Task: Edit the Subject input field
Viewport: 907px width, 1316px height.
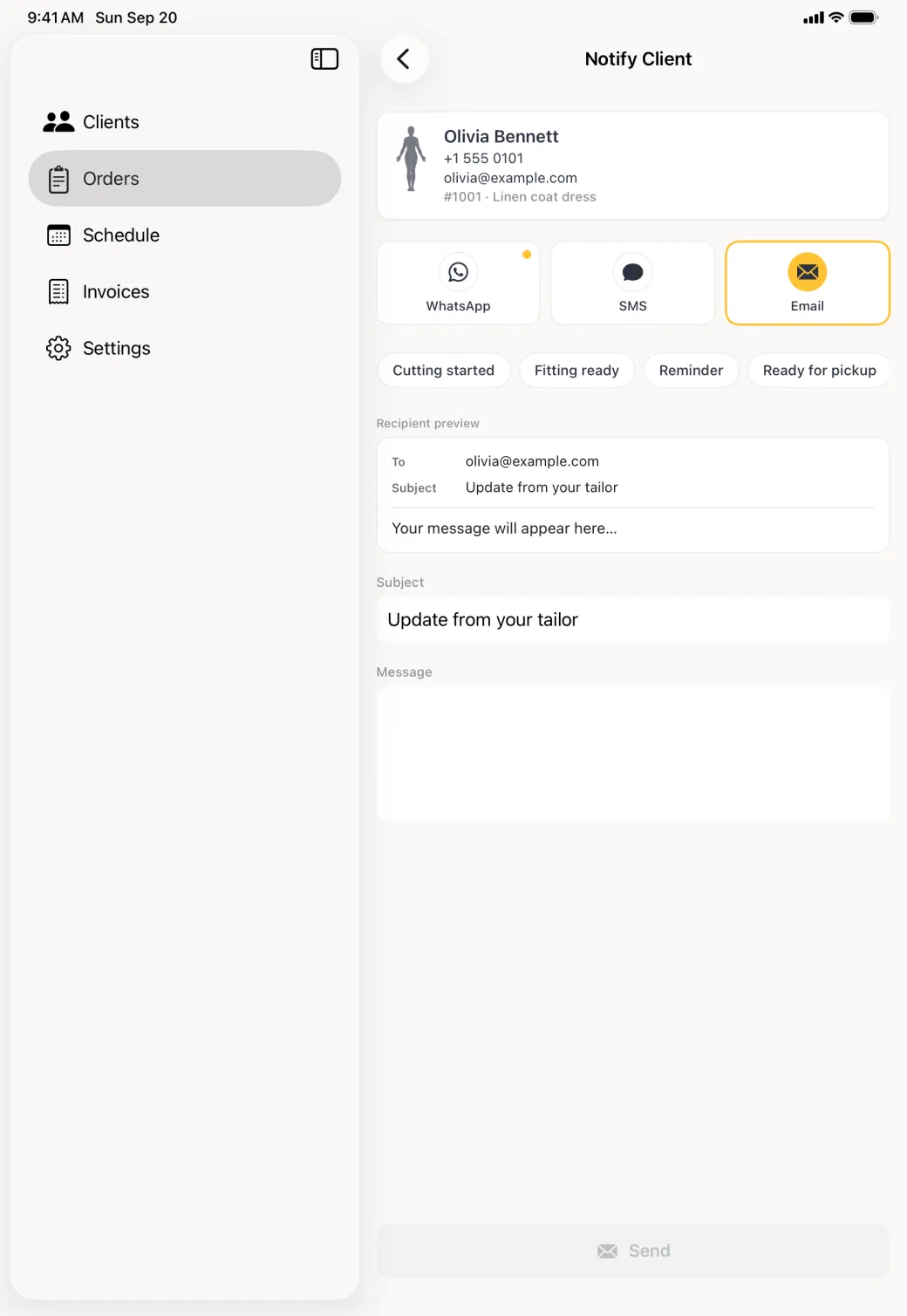Action: pyautogui.click(x=633, y=620)
